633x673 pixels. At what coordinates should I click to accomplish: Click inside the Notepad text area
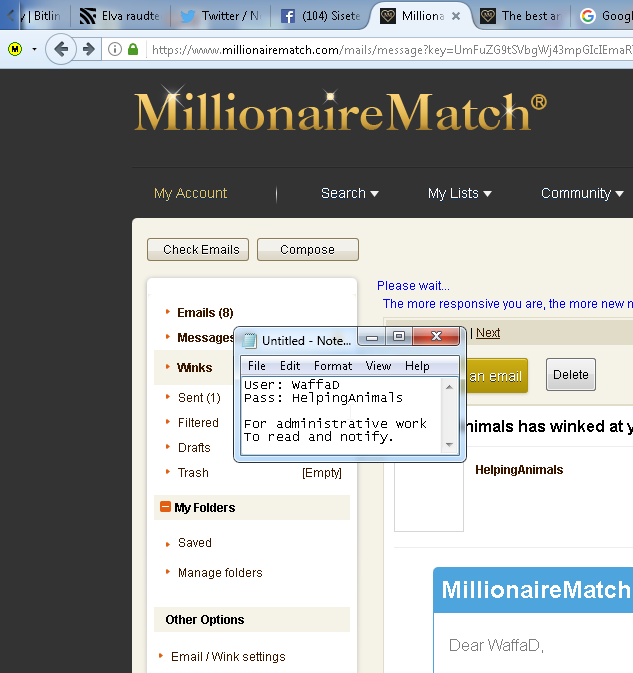pyautogui.click(x=341, y=415)
